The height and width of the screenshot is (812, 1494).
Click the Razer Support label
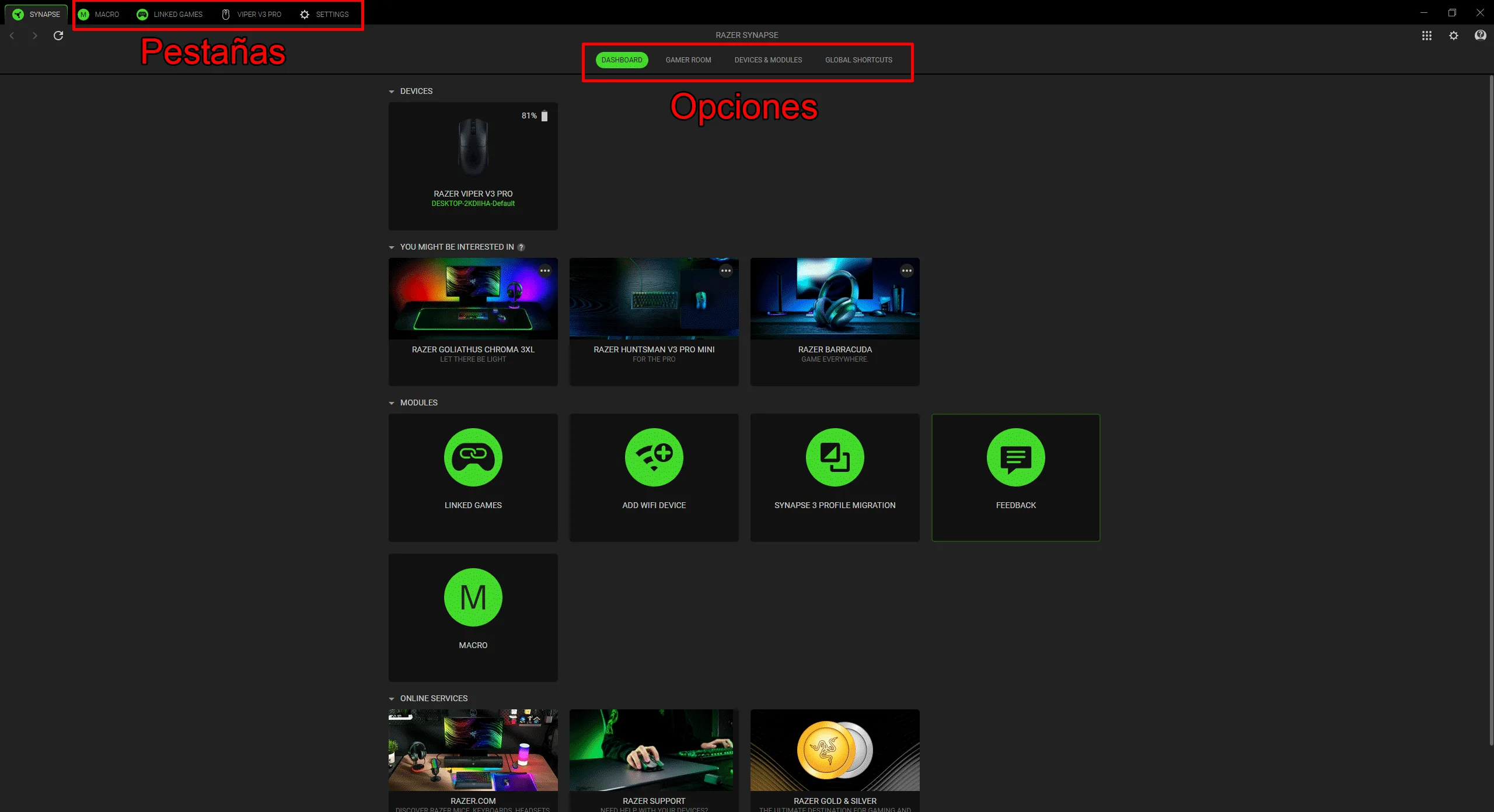point(654,801)
